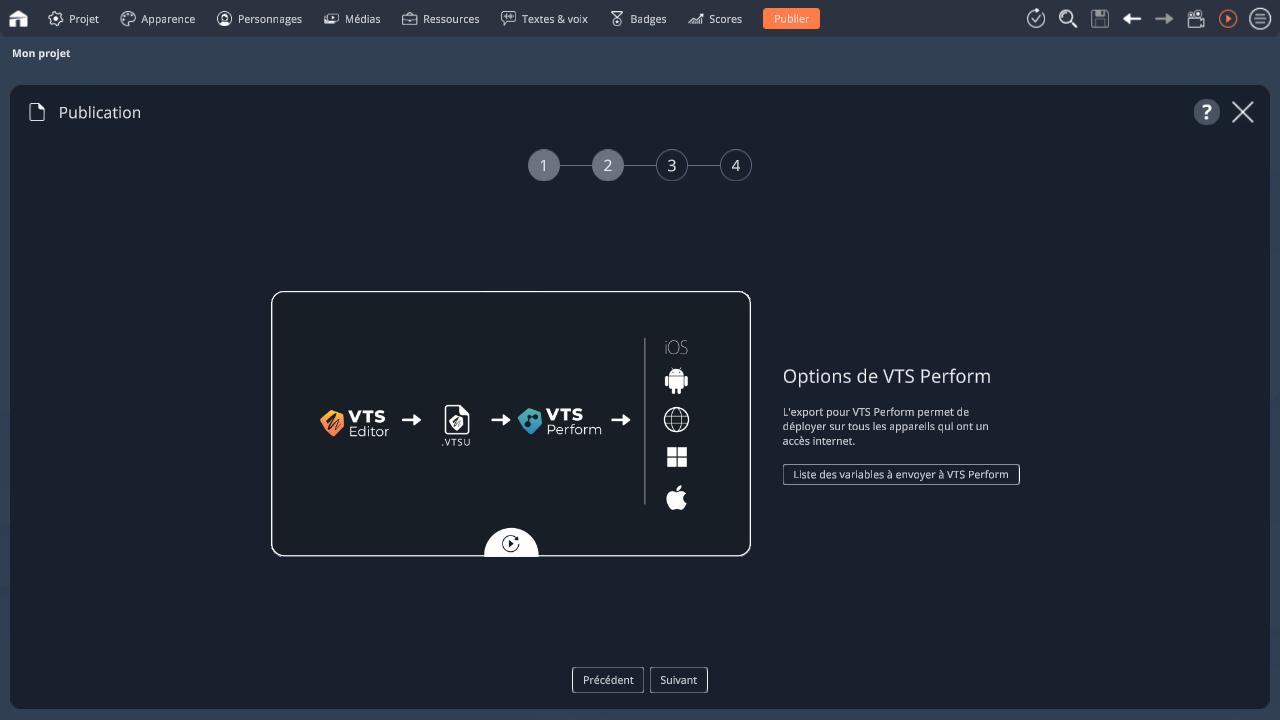Click the VTS Perform logo in diagram
The width and height of the screenshot is (1280, 720).
tap(560, 421)
